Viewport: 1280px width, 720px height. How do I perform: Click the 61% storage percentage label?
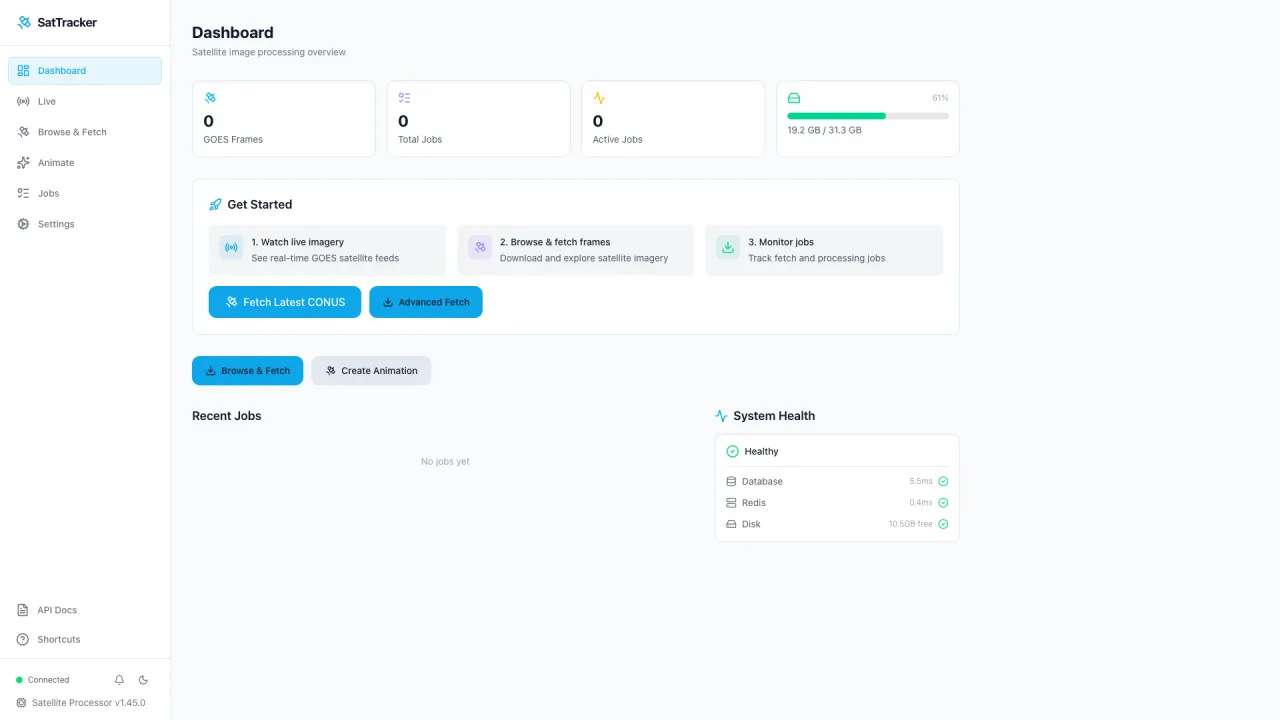[940, 98]
